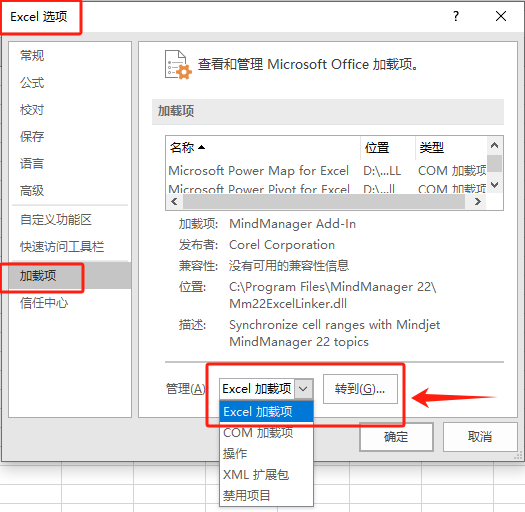This screenshot has width=525, height=512.
Task: Close the Excel 选项 dialog
Action: click(x=501, y=16)
